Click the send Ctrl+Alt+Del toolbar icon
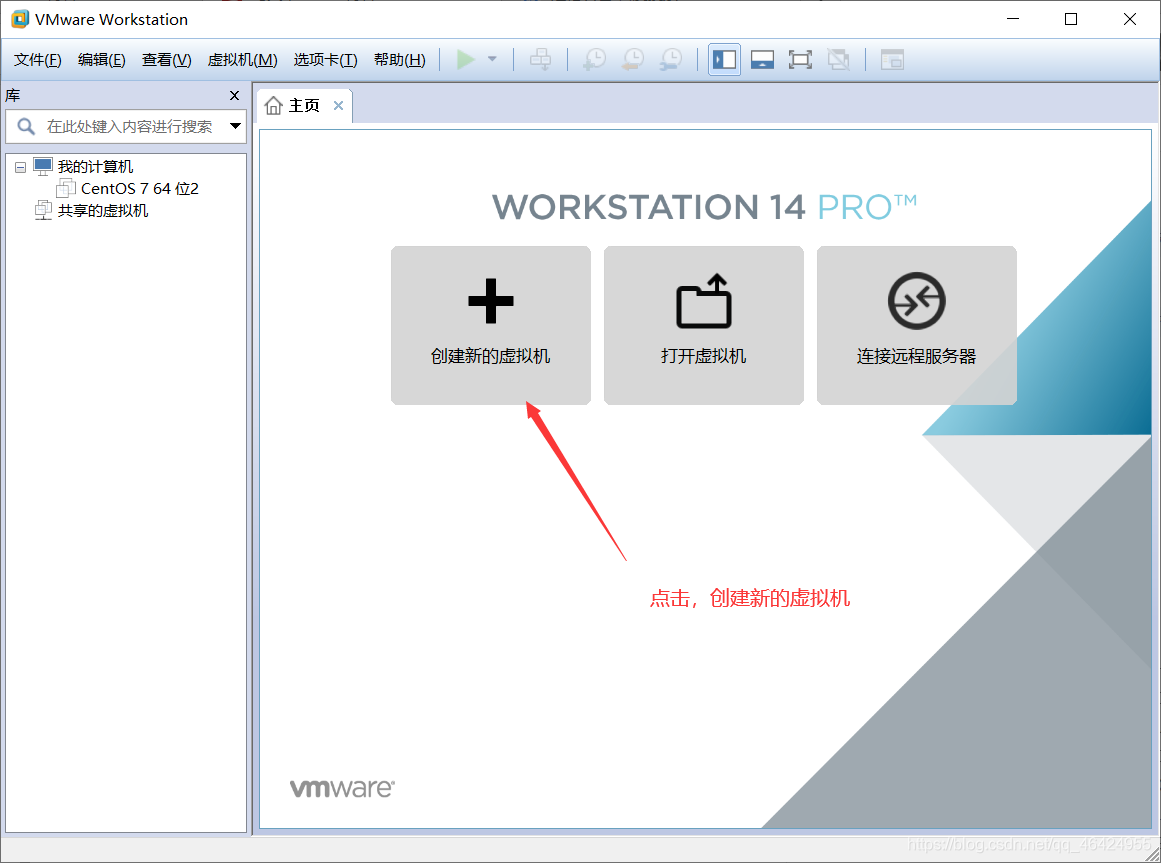The width and height of the screenshot is (1161, 863). (x=541, y=59)
